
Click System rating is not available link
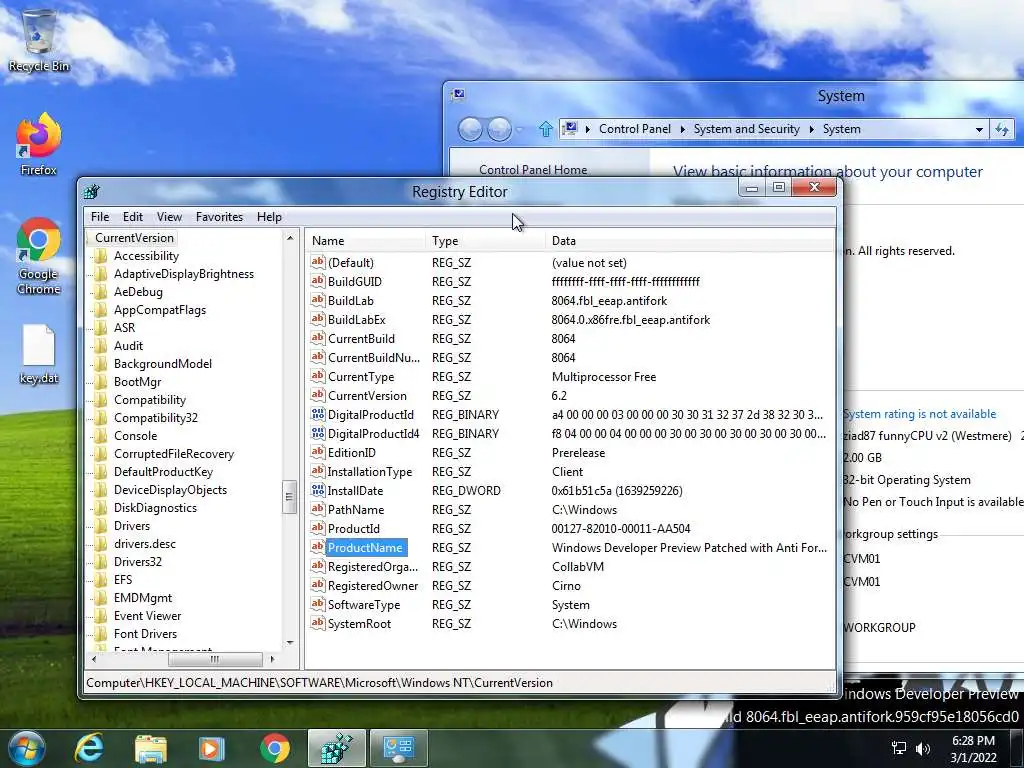[920, 414]
